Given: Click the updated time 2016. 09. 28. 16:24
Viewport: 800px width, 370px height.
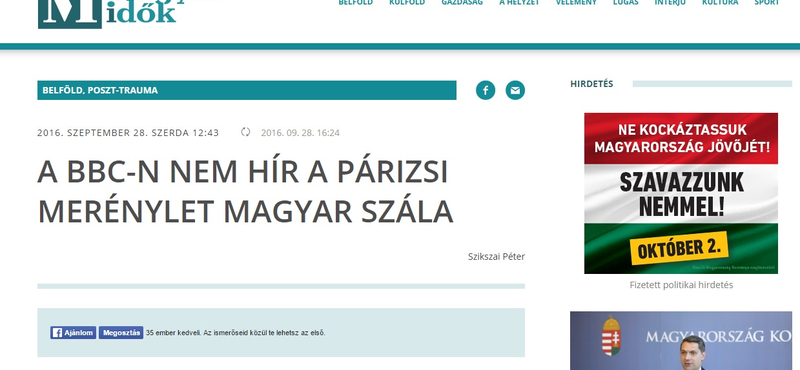Looking at the screenshot, I should tap(300, 133).
